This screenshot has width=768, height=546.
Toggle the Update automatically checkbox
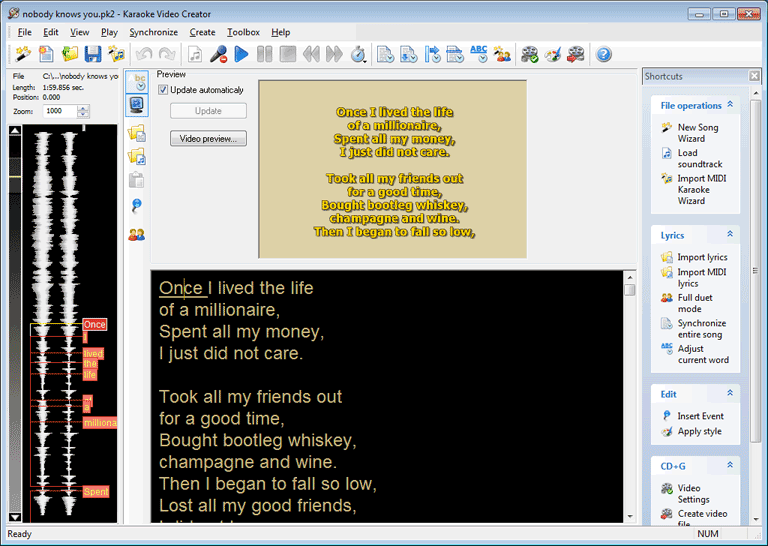point(164,90)
